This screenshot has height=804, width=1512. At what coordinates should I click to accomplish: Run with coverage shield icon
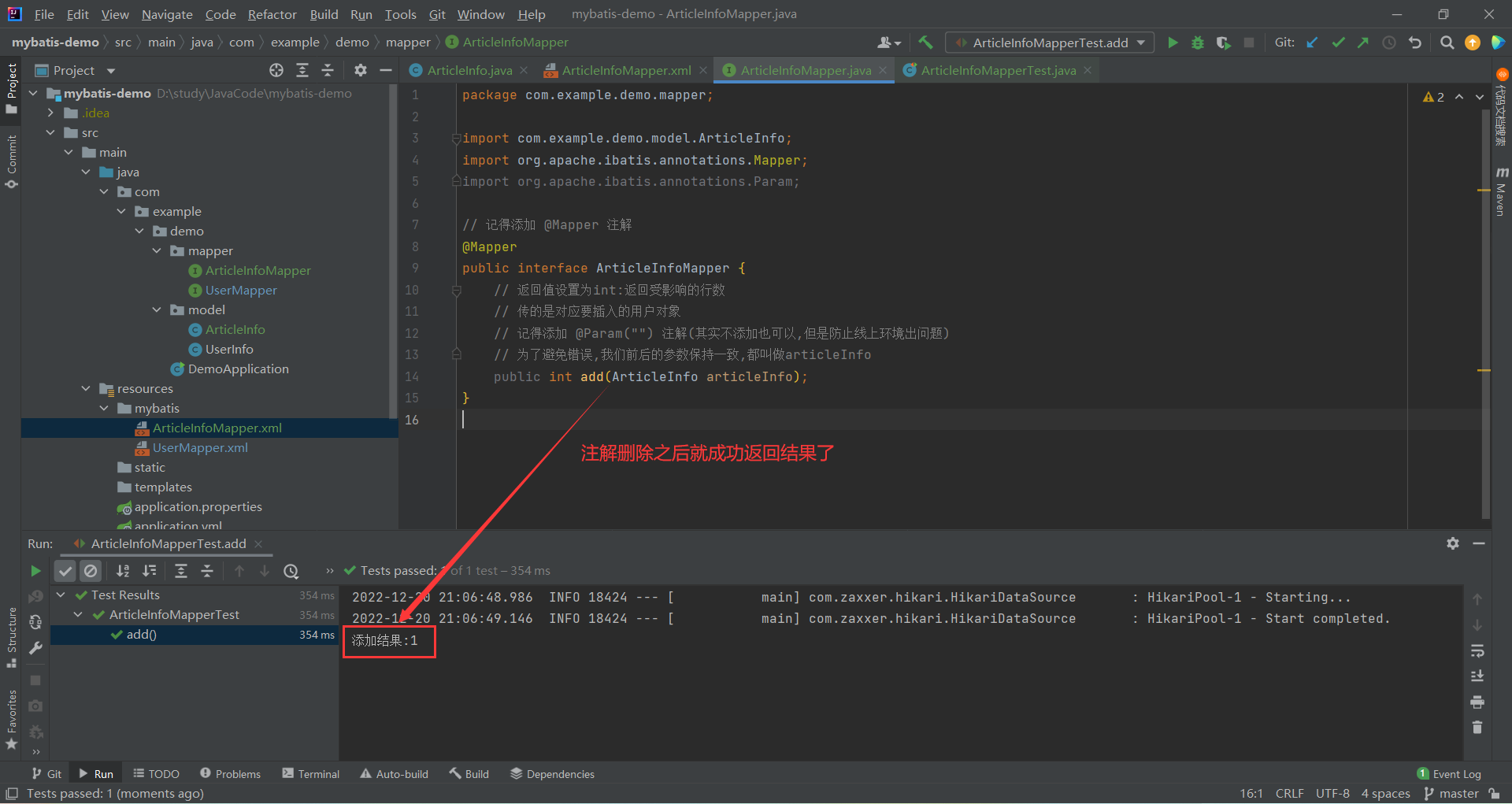(1223, 43)
